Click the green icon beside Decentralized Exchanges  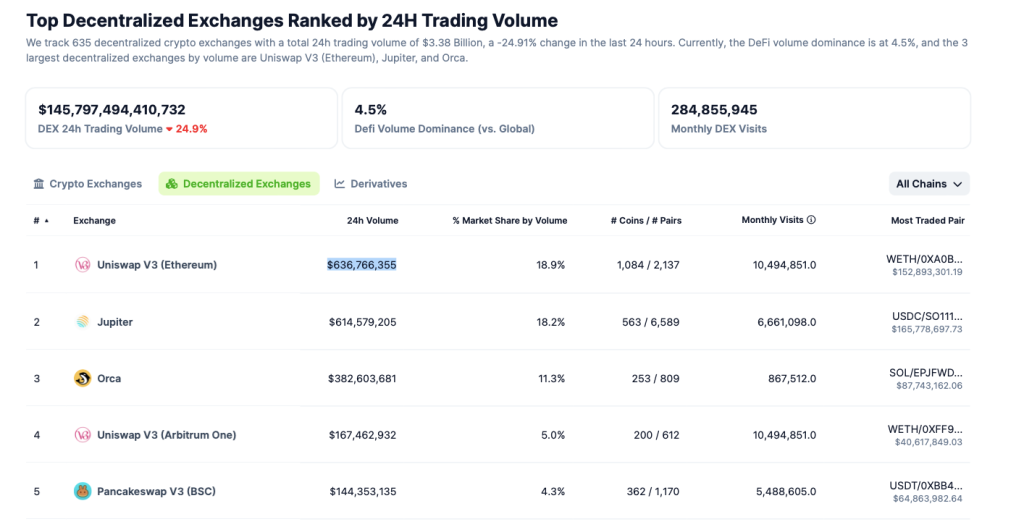172,184
